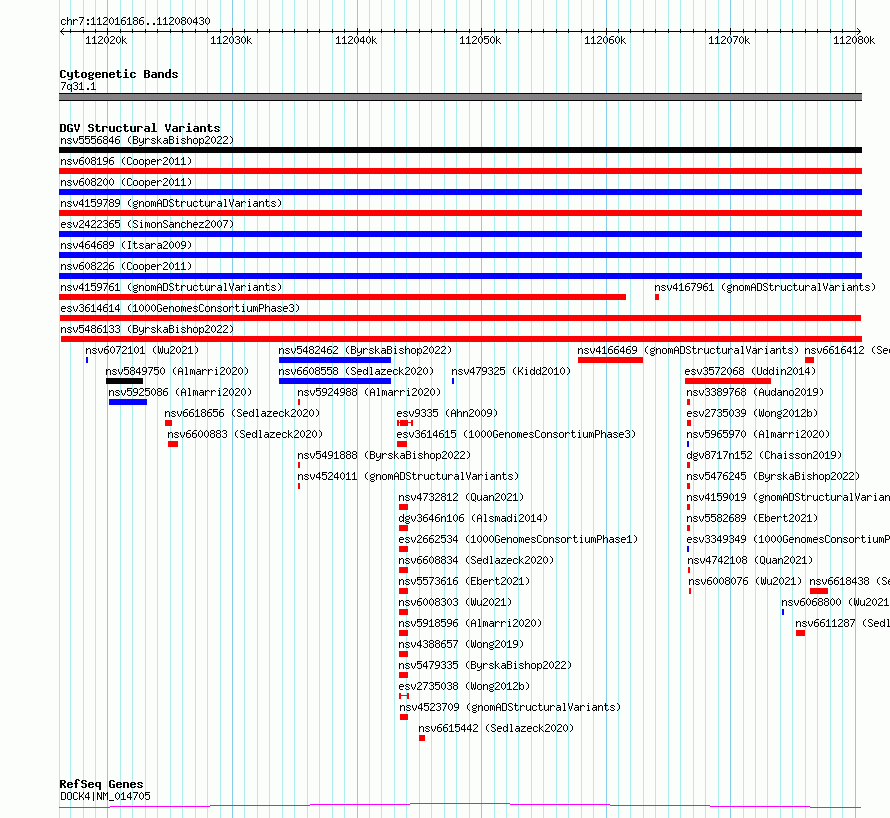
Task: Open the nsv5924988 (Almarri2020) label
Action: (369, 392)
